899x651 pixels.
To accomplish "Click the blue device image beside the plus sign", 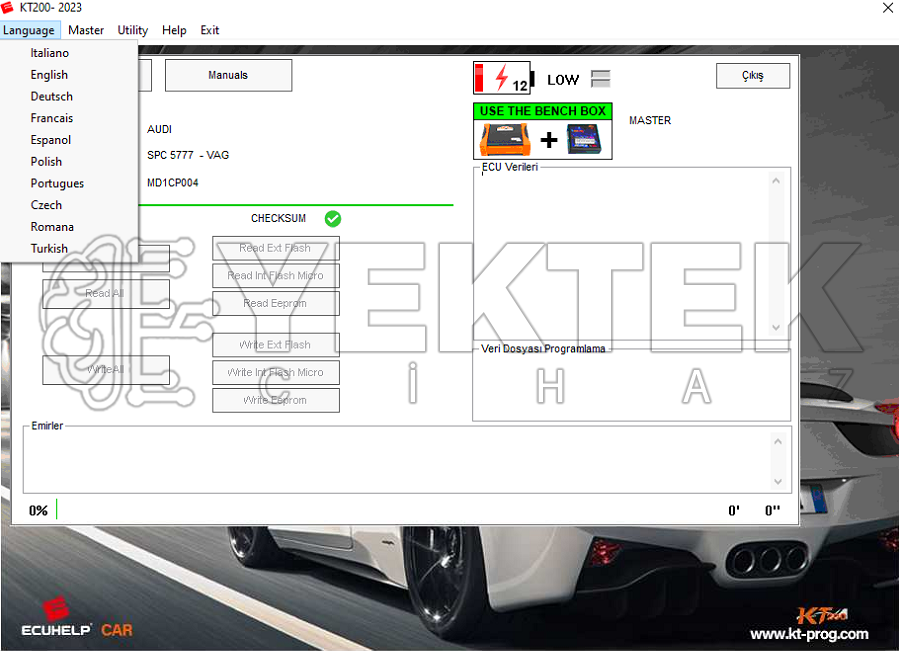I will tap(584, 137).
